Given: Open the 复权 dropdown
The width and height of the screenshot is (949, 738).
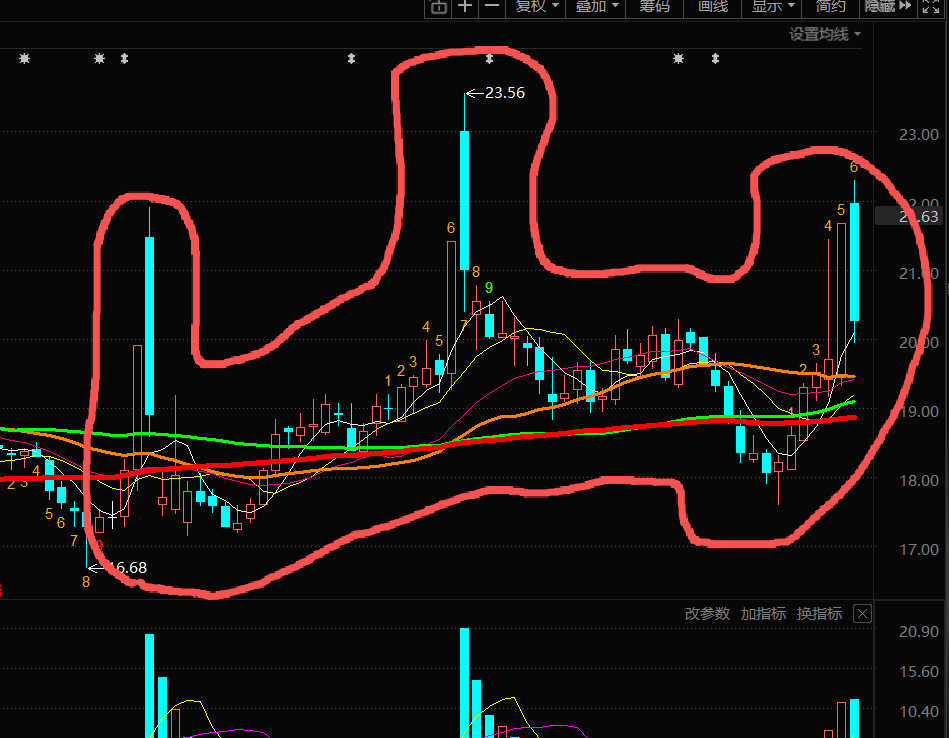Looking at the screenshot, I should pyautogui.click(x=536, y=7).
